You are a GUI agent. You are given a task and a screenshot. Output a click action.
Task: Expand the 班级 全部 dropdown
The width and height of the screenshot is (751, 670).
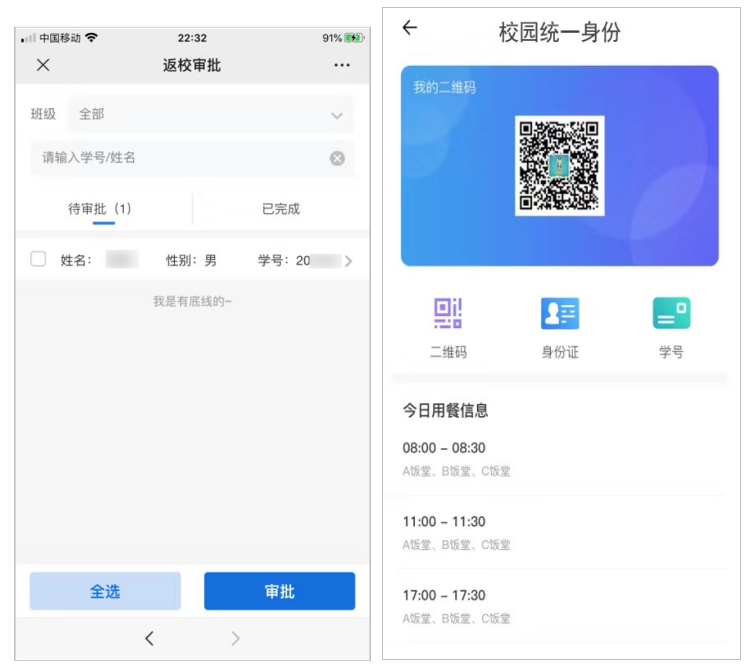[211, 114]
